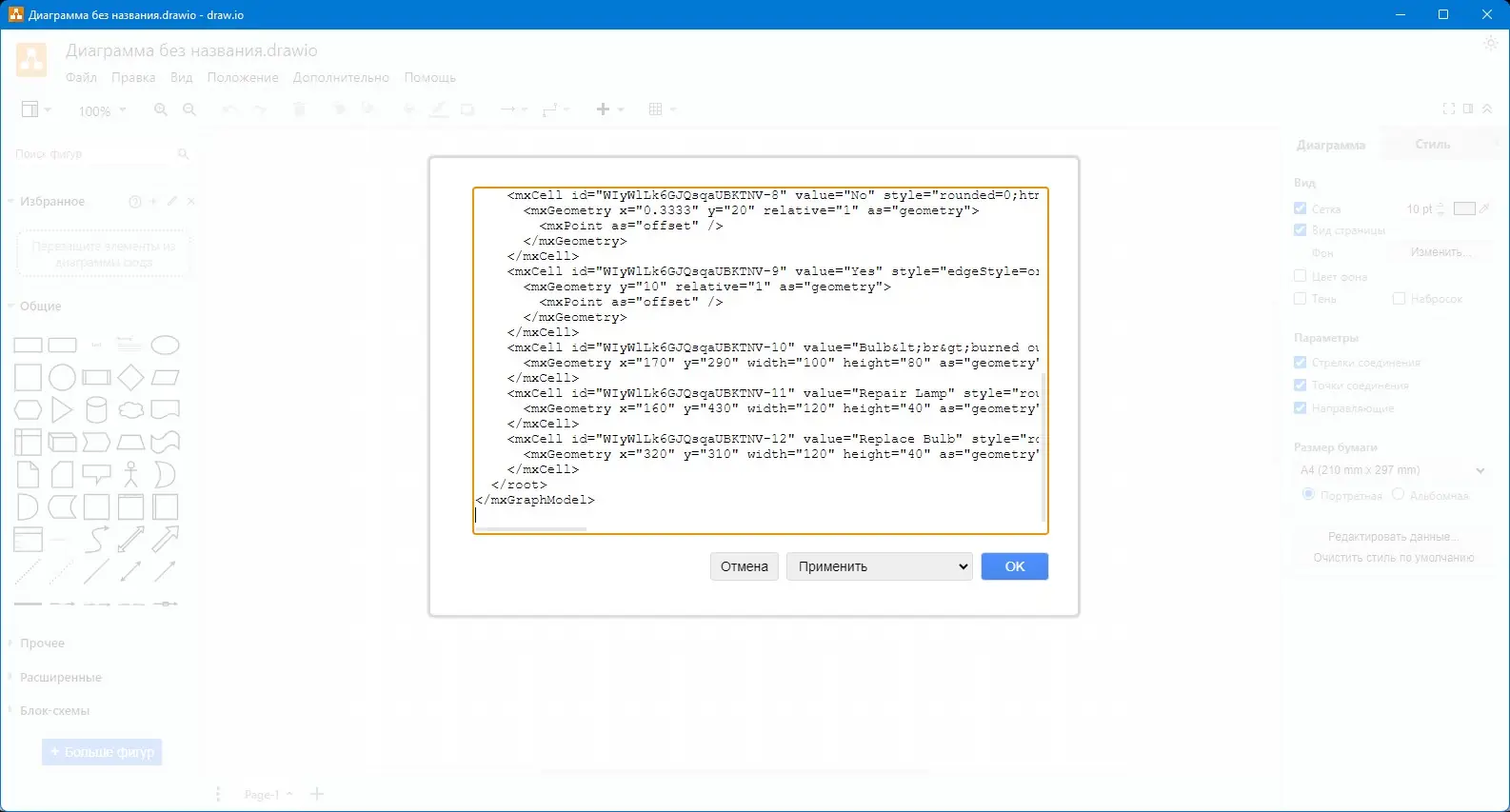Expand the Расширенные section
Screen dimensions: 1510x812
coord(60,678)
